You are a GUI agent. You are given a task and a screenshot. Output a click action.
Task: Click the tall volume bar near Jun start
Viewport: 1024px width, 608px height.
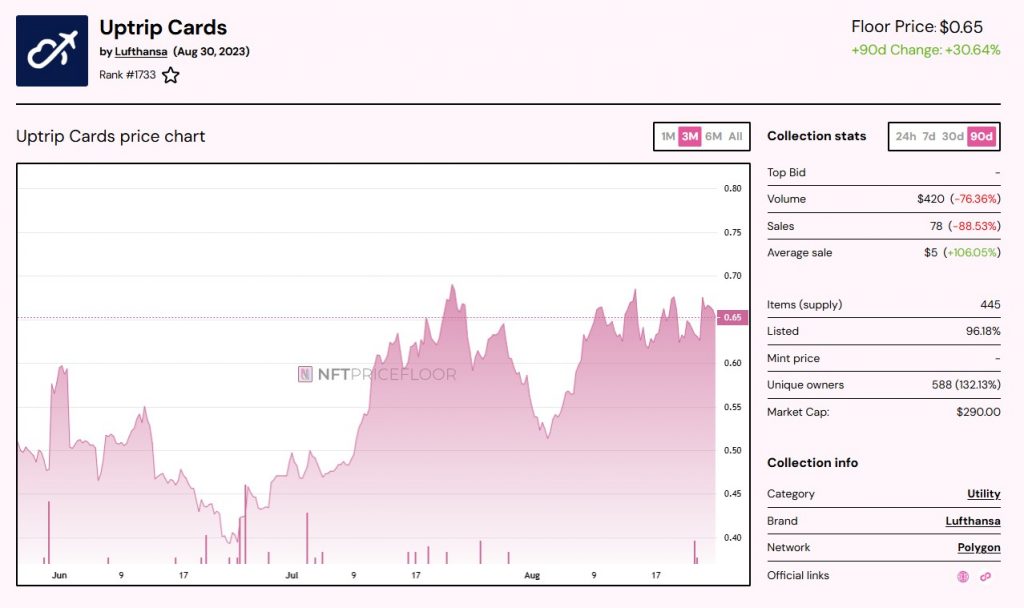[x=48, y=532]
